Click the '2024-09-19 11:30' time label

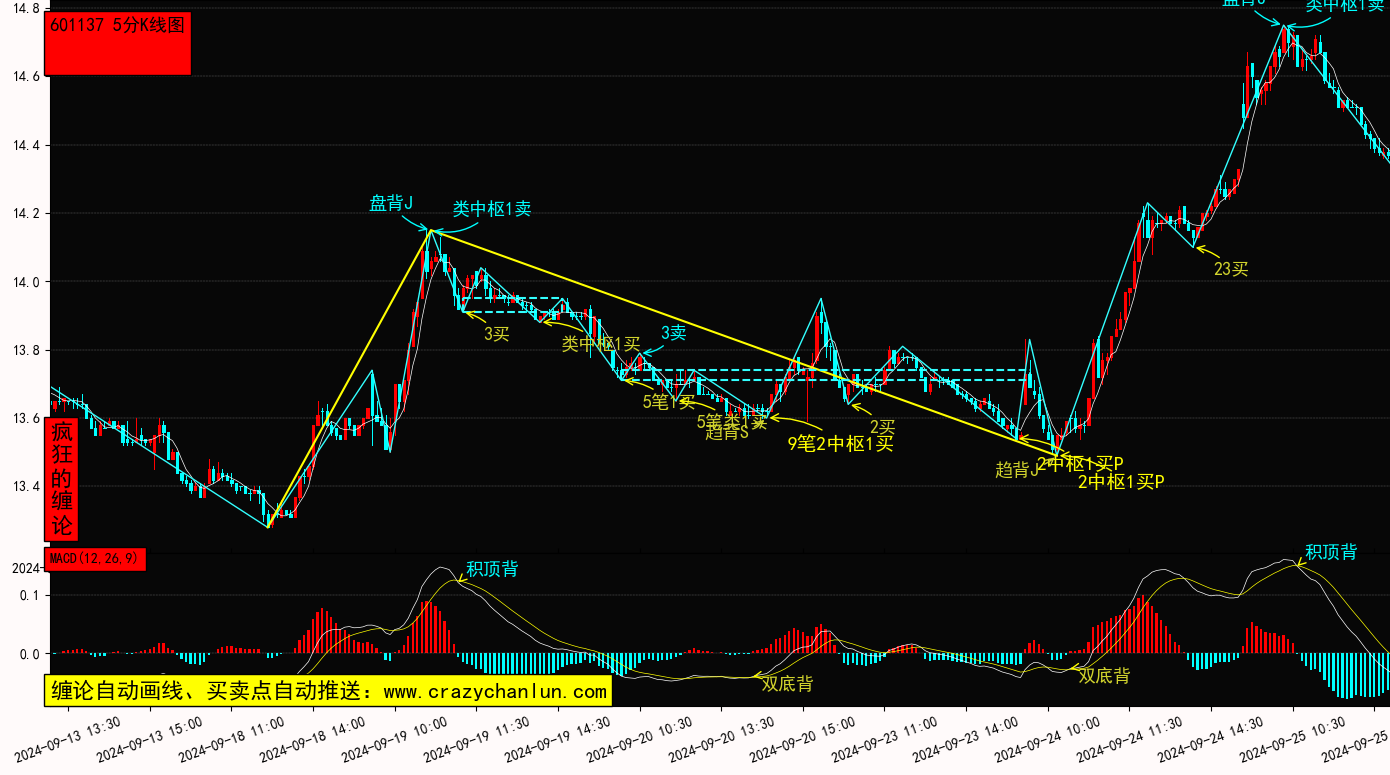coord(477,739)
